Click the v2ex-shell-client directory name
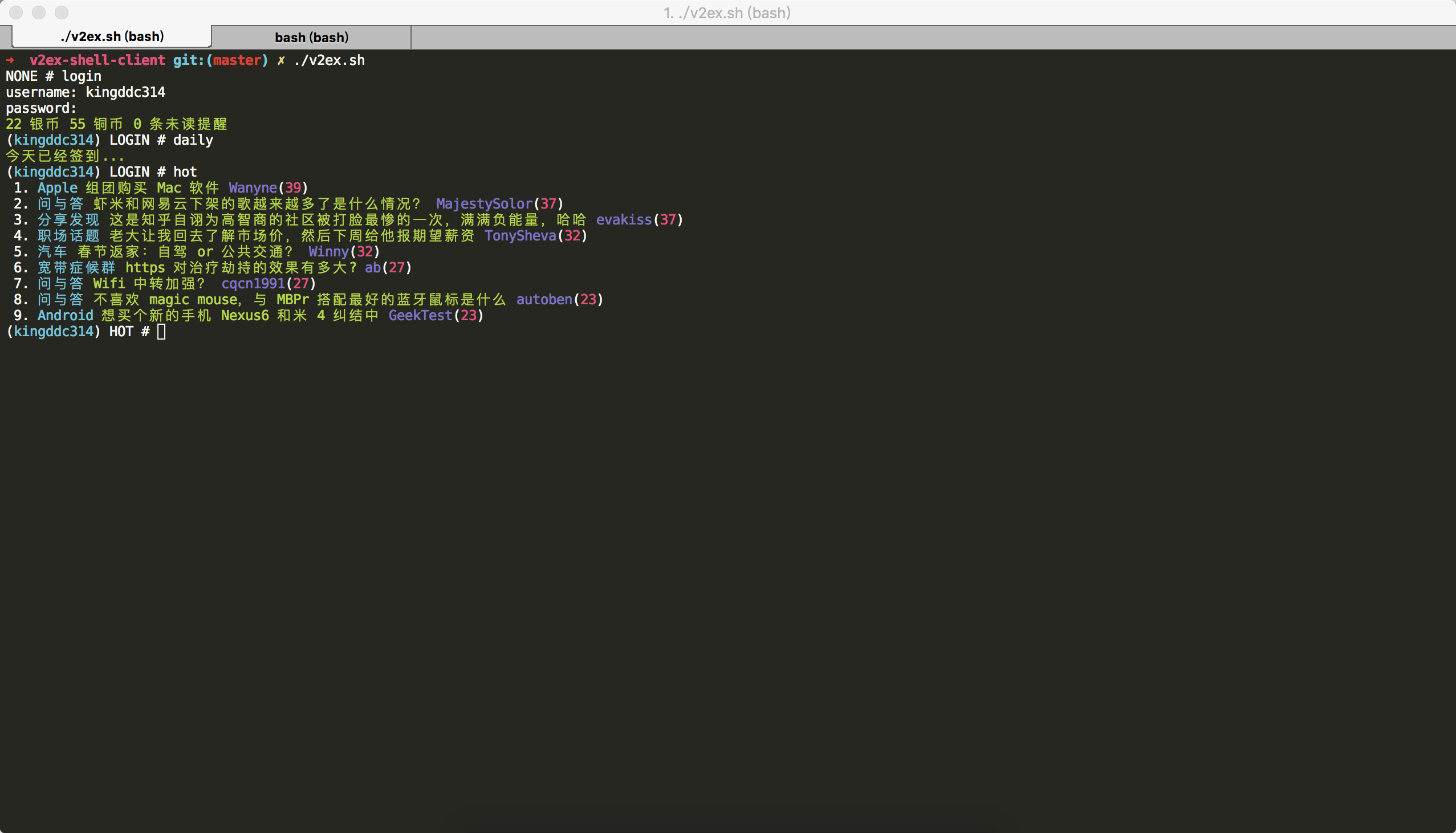The height and width of the screenshot is (833, 1456). [97, 60]
